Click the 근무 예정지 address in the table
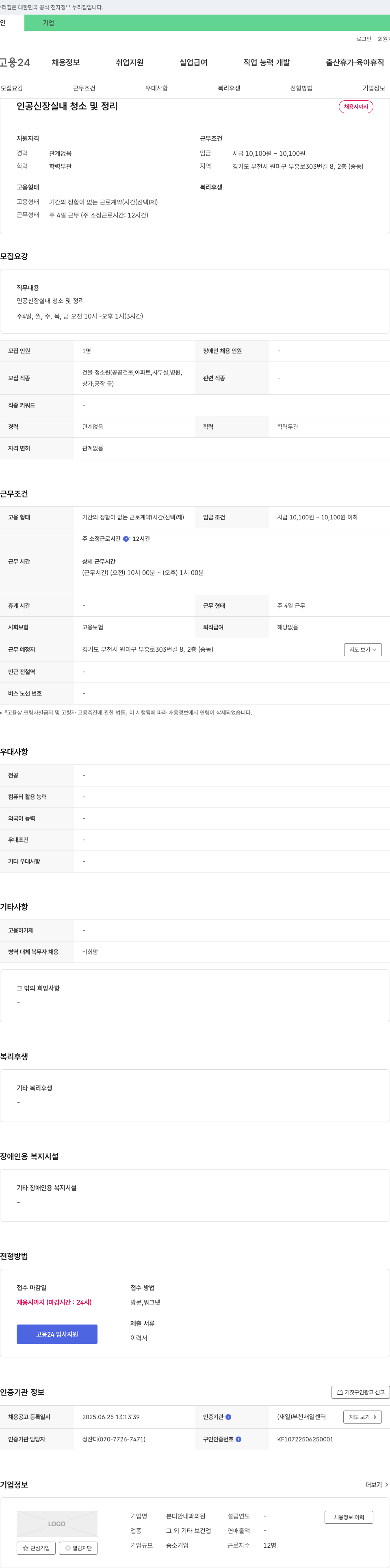Screen dimensions: 390x1568 [147, 649]
